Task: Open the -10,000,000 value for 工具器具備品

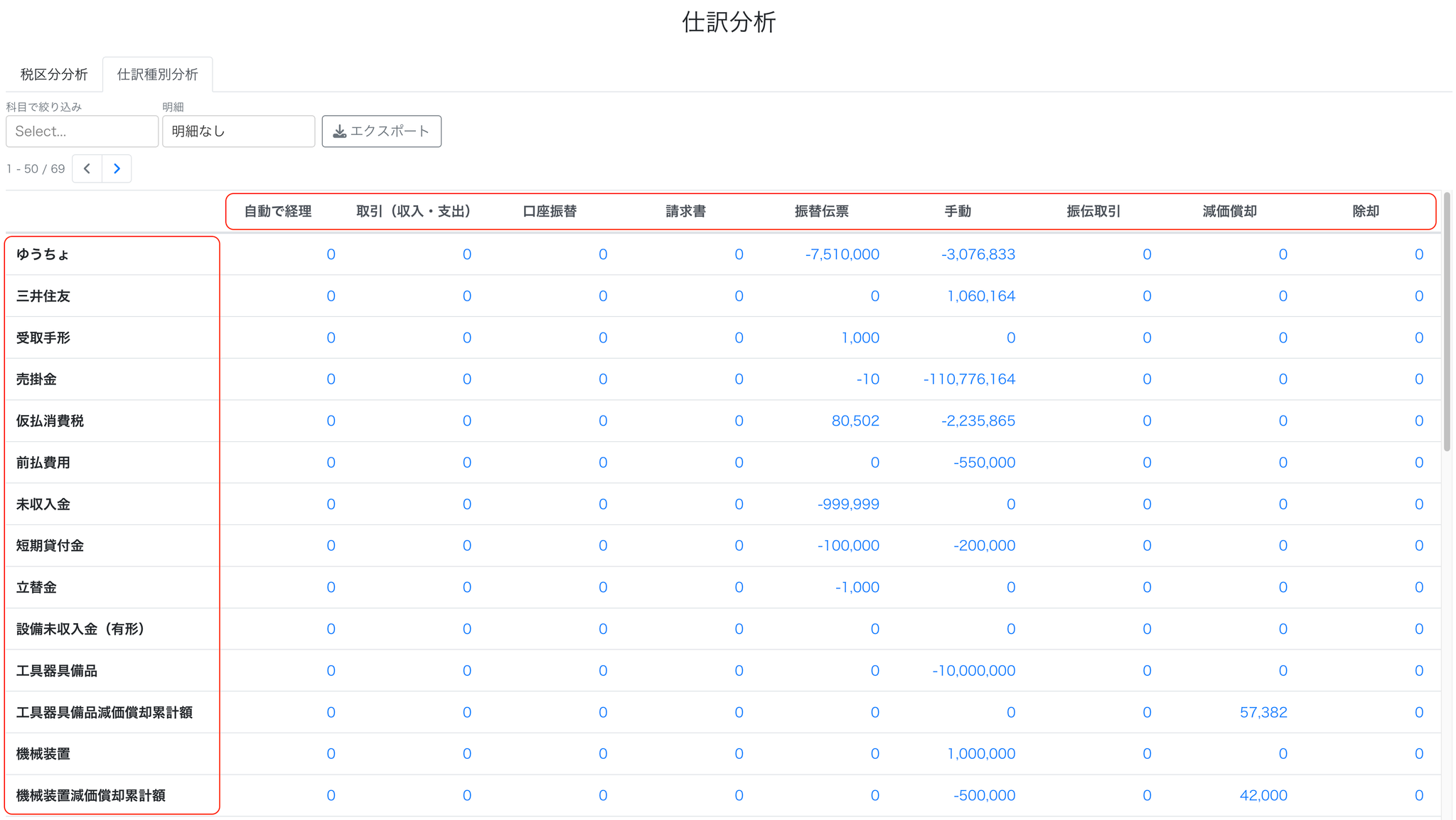Action: tap(973, 671)
